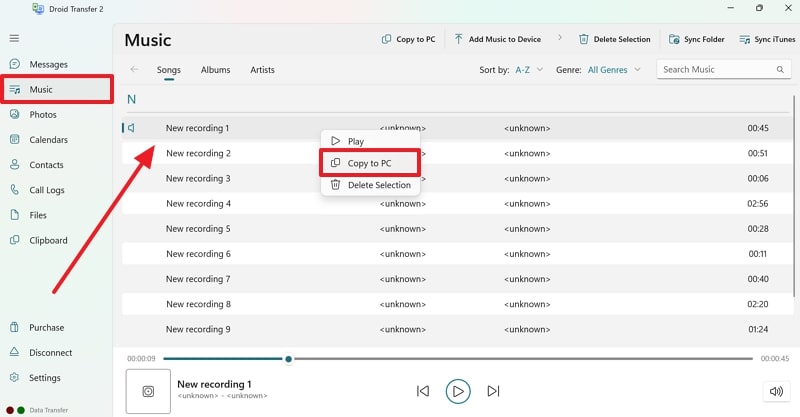The image size is (800, 417).
Task: Select New recording 9
Action: tap(457, 329)
